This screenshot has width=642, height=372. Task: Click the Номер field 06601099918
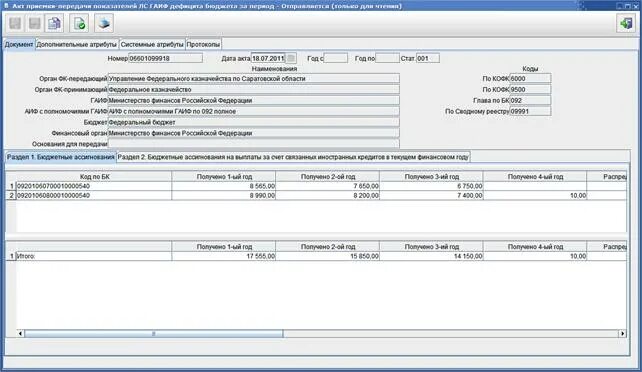[165, 59]
